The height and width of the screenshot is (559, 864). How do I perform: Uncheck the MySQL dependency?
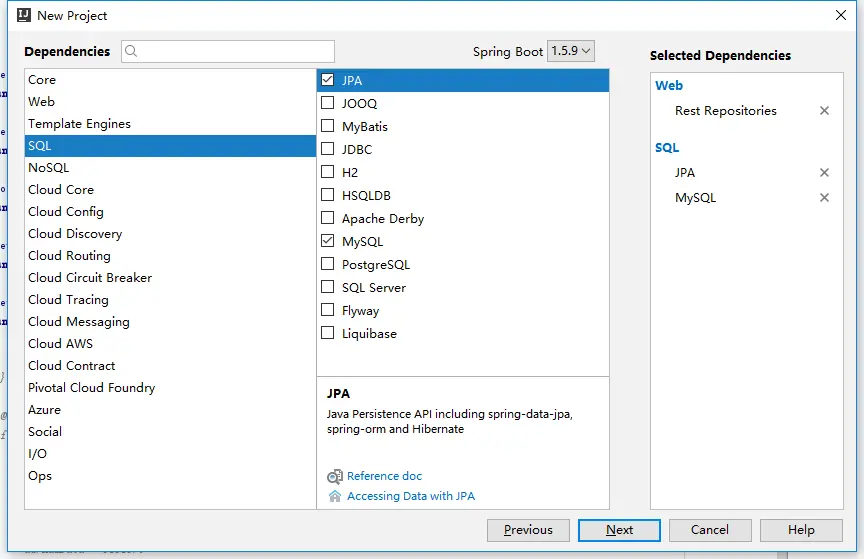click(x=327, y=241)
